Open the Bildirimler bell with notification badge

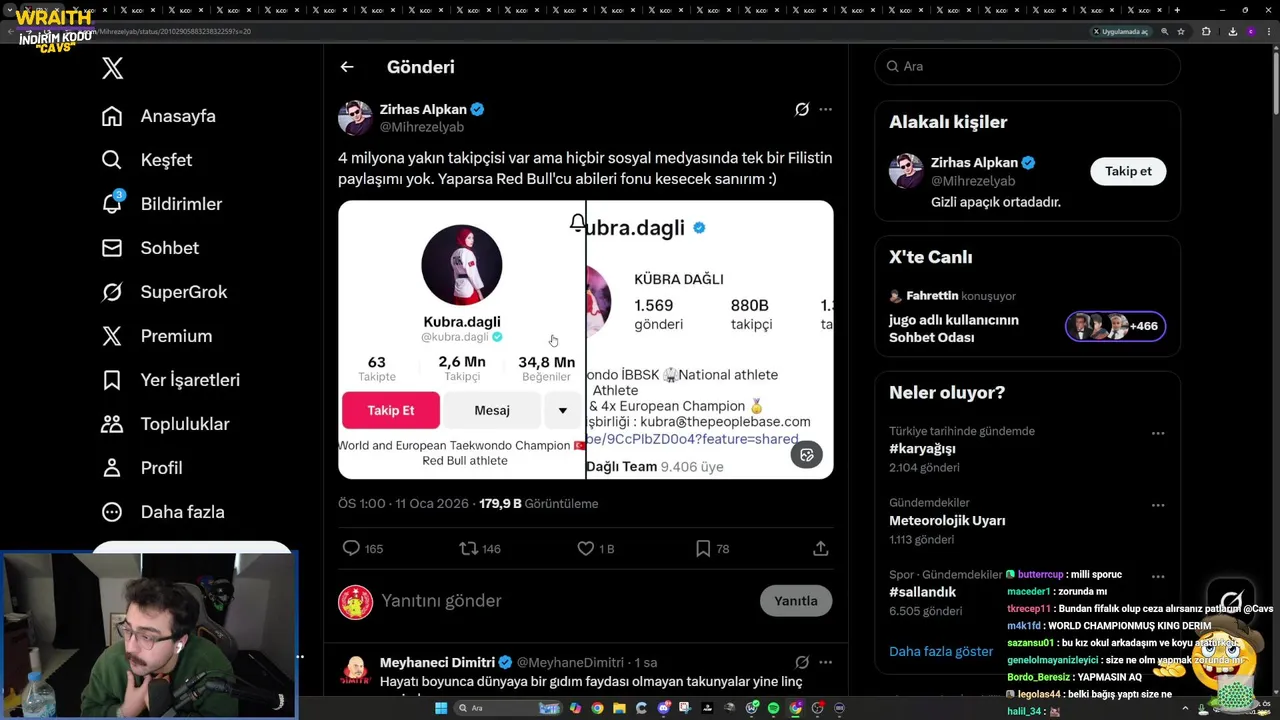click(112, 204)
